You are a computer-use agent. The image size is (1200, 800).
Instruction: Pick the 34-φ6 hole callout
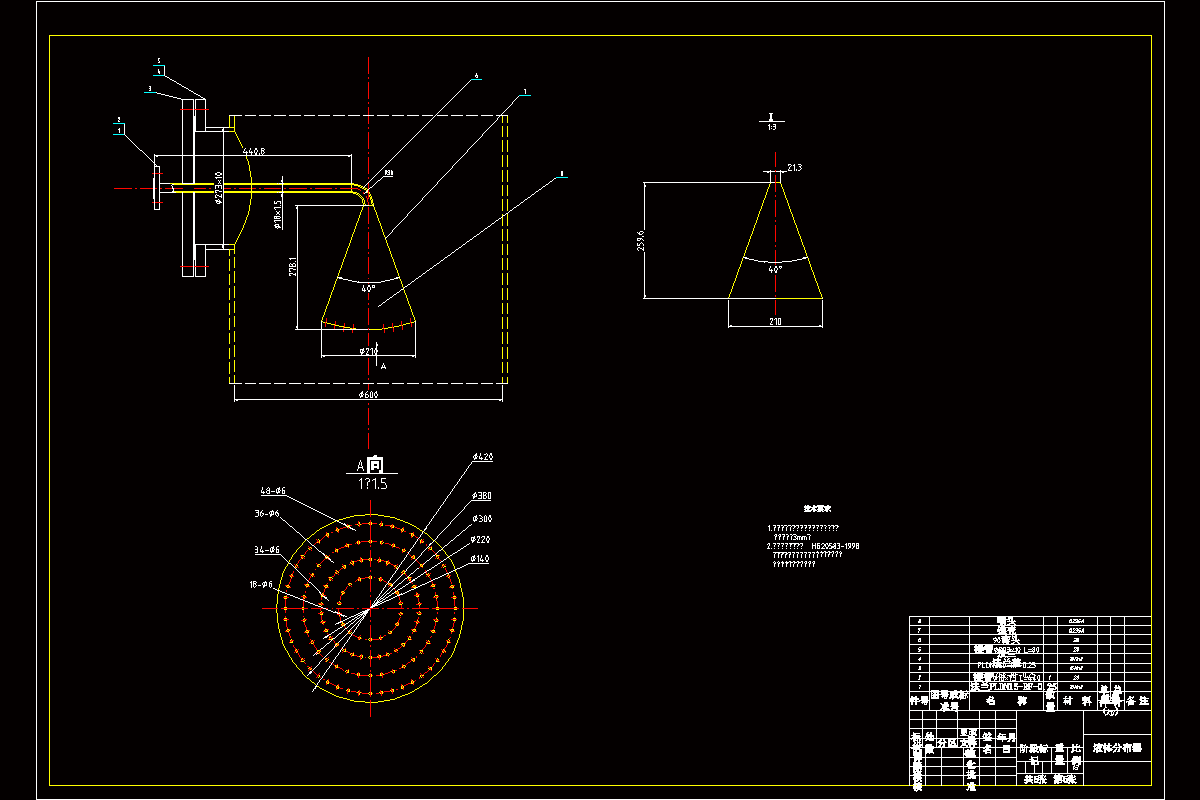(x=267, y=550)
